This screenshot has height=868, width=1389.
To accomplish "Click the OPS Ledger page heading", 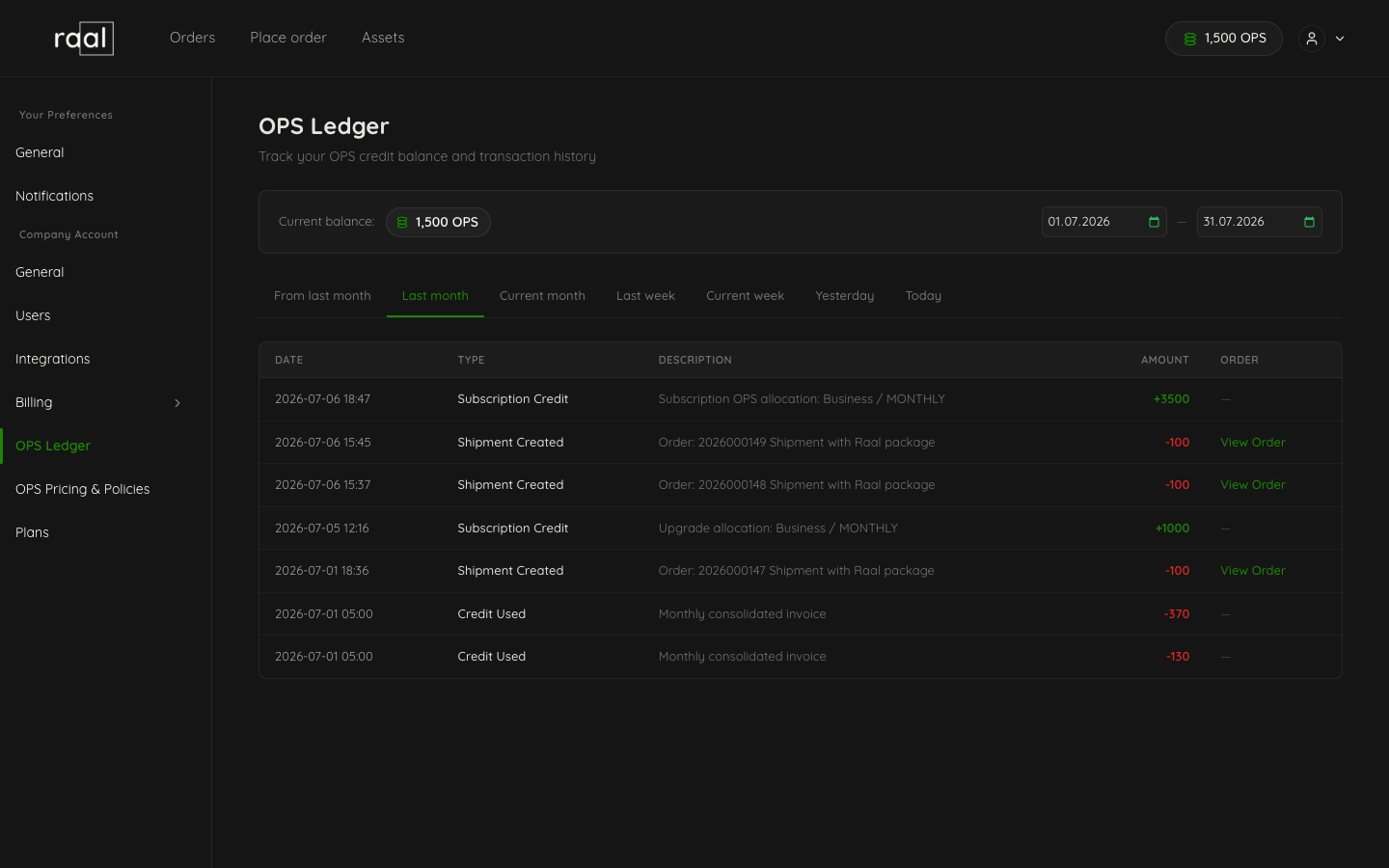I will pyautogui.click(x=323, y=126).
